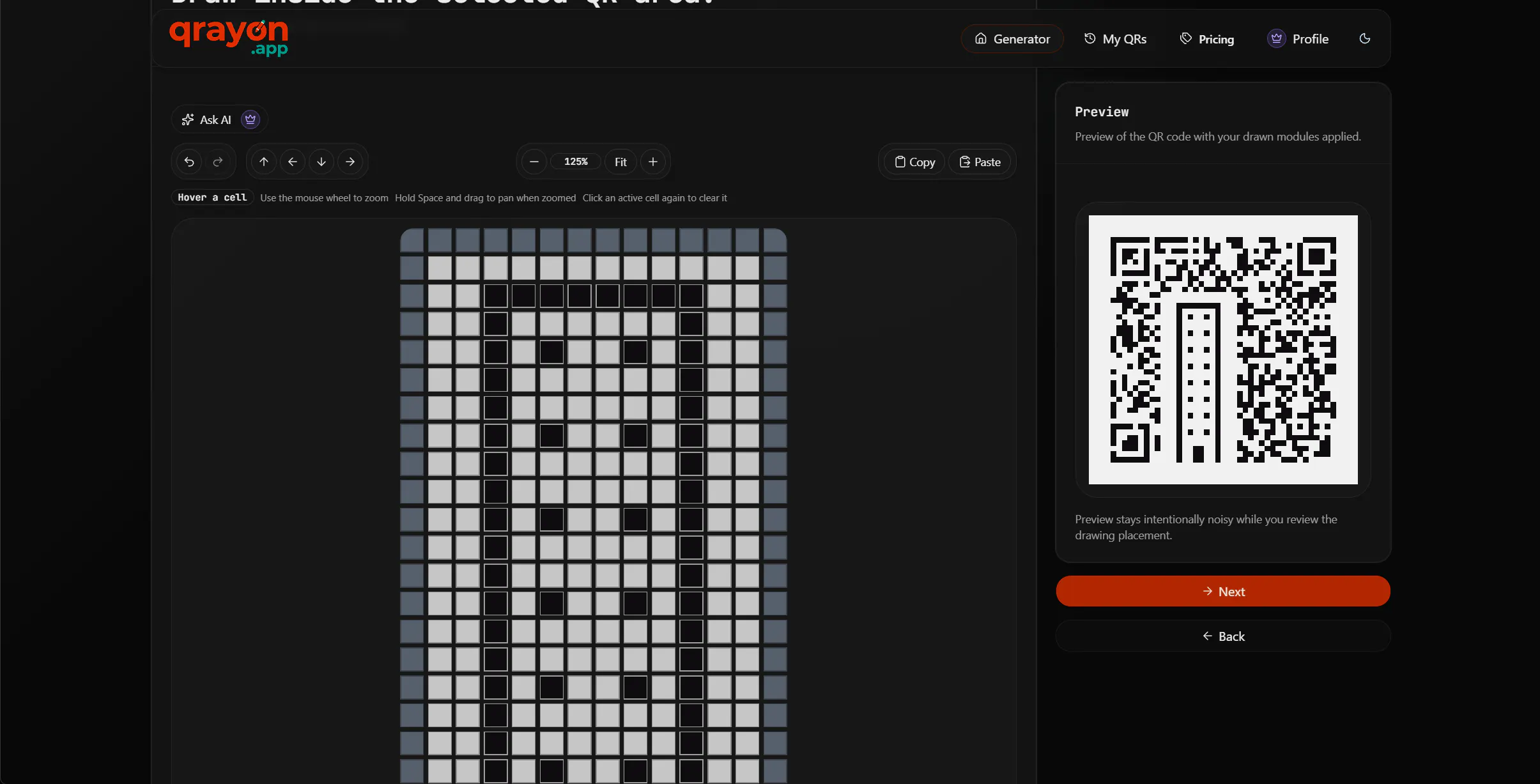
Task: Click the "Preview" panel heading
Action: point(1102,112)
